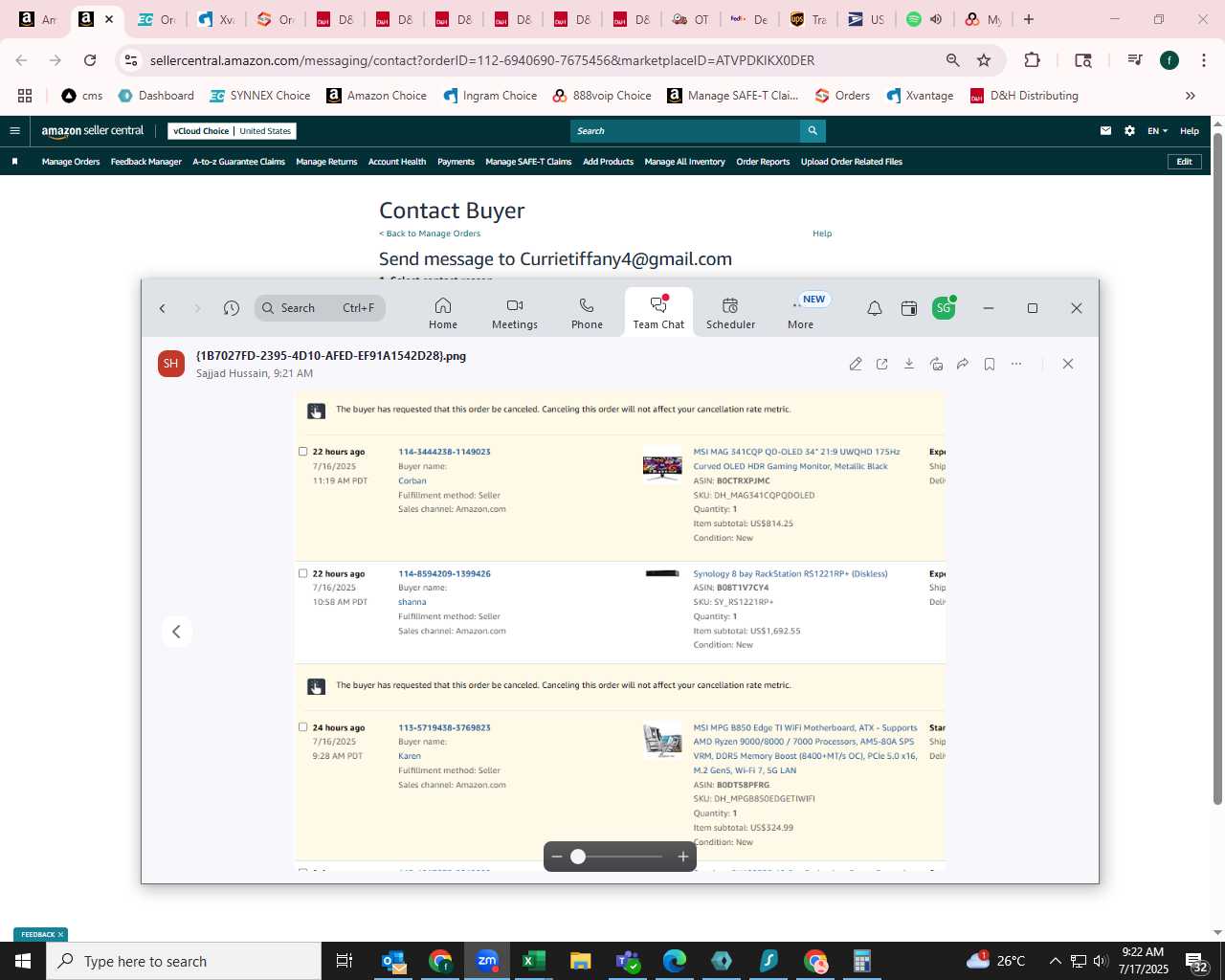Screen dimensions: 1225x980
Task: Click Zoom history clock icon
Action: point(231,308)
